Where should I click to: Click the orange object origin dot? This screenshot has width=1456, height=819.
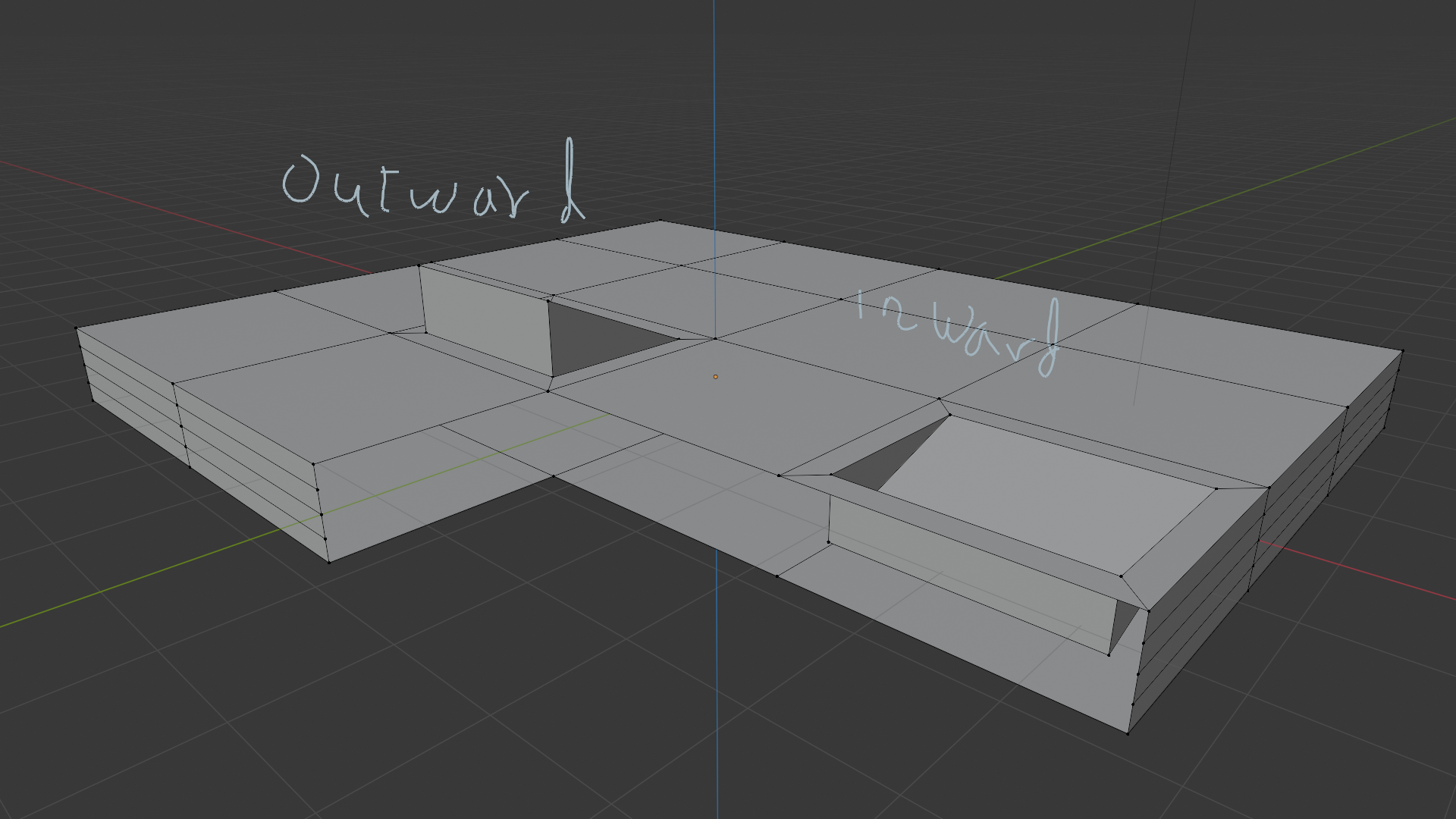[715, 377]
